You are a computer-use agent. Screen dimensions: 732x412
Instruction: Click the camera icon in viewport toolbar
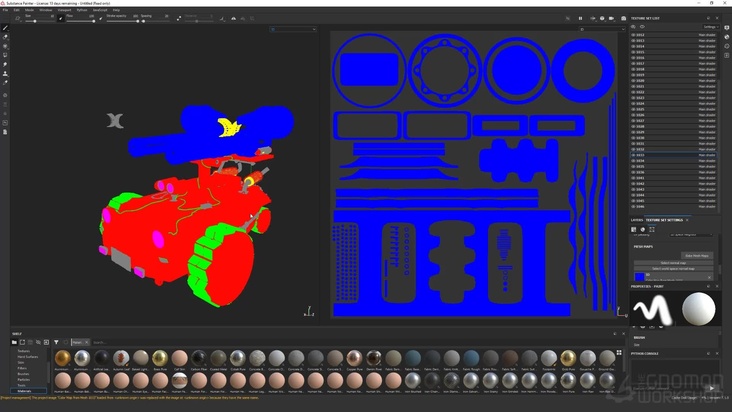611,18
